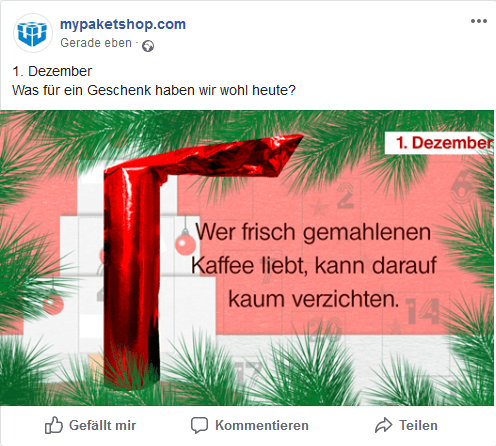Viewport: 496px width, 446px height.
Task: Click the 'Kommentieren' label
Action: [x=262, y=426]
